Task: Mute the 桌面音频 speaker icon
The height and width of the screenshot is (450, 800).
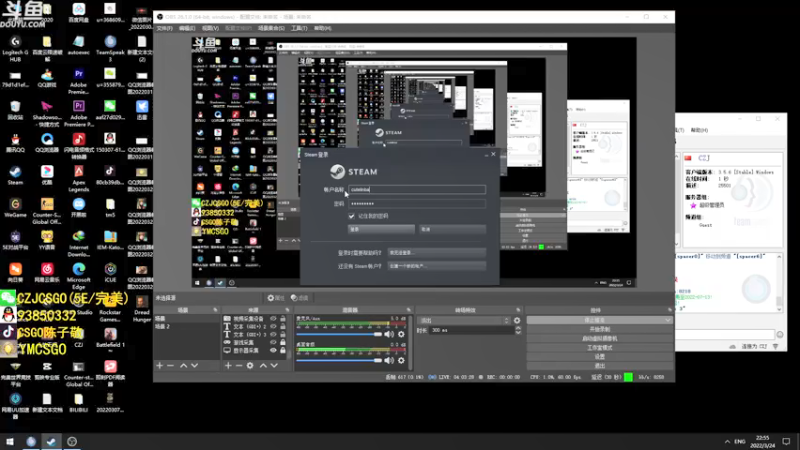Action: tap(389, 360)
